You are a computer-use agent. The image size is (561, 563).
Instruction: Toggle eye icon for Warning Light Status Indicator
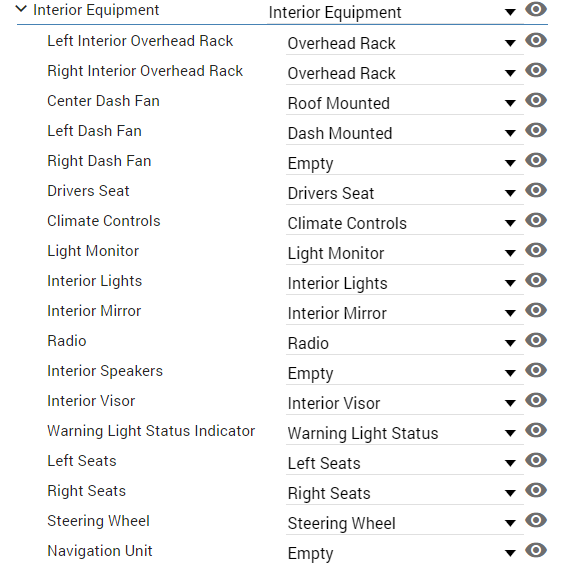pos(536,430)
